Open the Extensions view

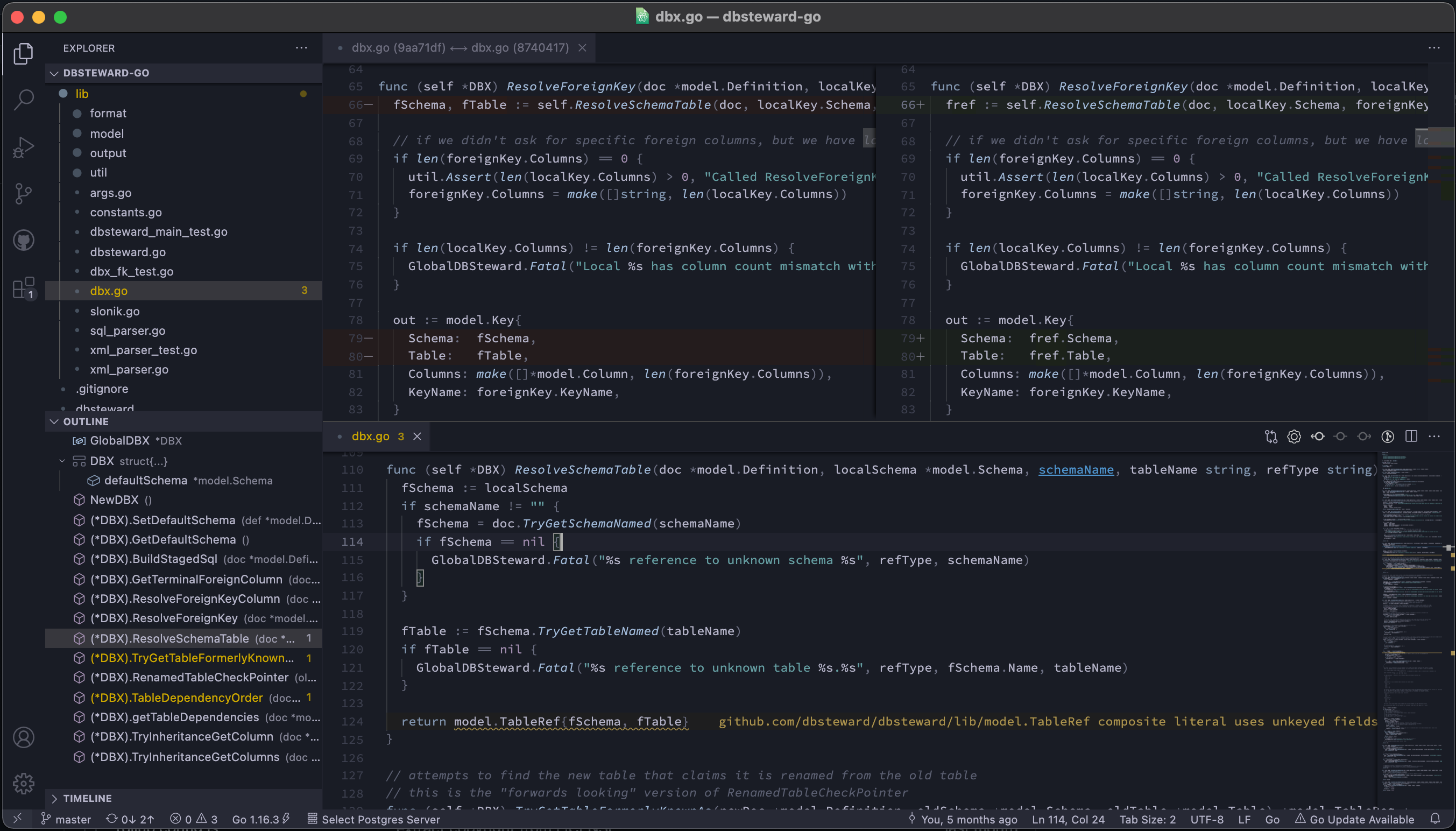pyautogui.click(x=23, y=287)
